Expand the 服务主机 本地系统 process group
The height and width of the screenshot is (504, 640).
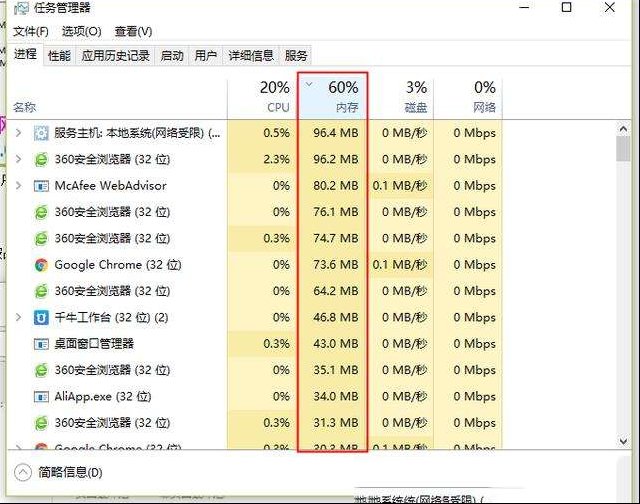pos(18,133)
